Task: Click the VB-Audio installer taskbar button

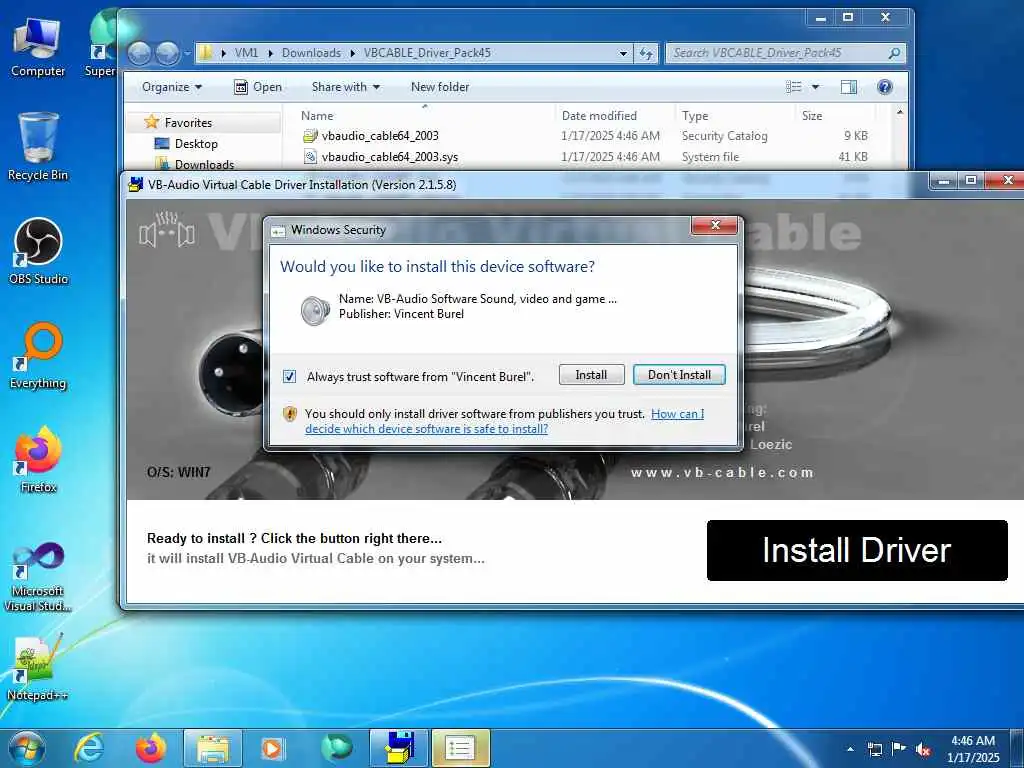Action: [x=398, y=748]
